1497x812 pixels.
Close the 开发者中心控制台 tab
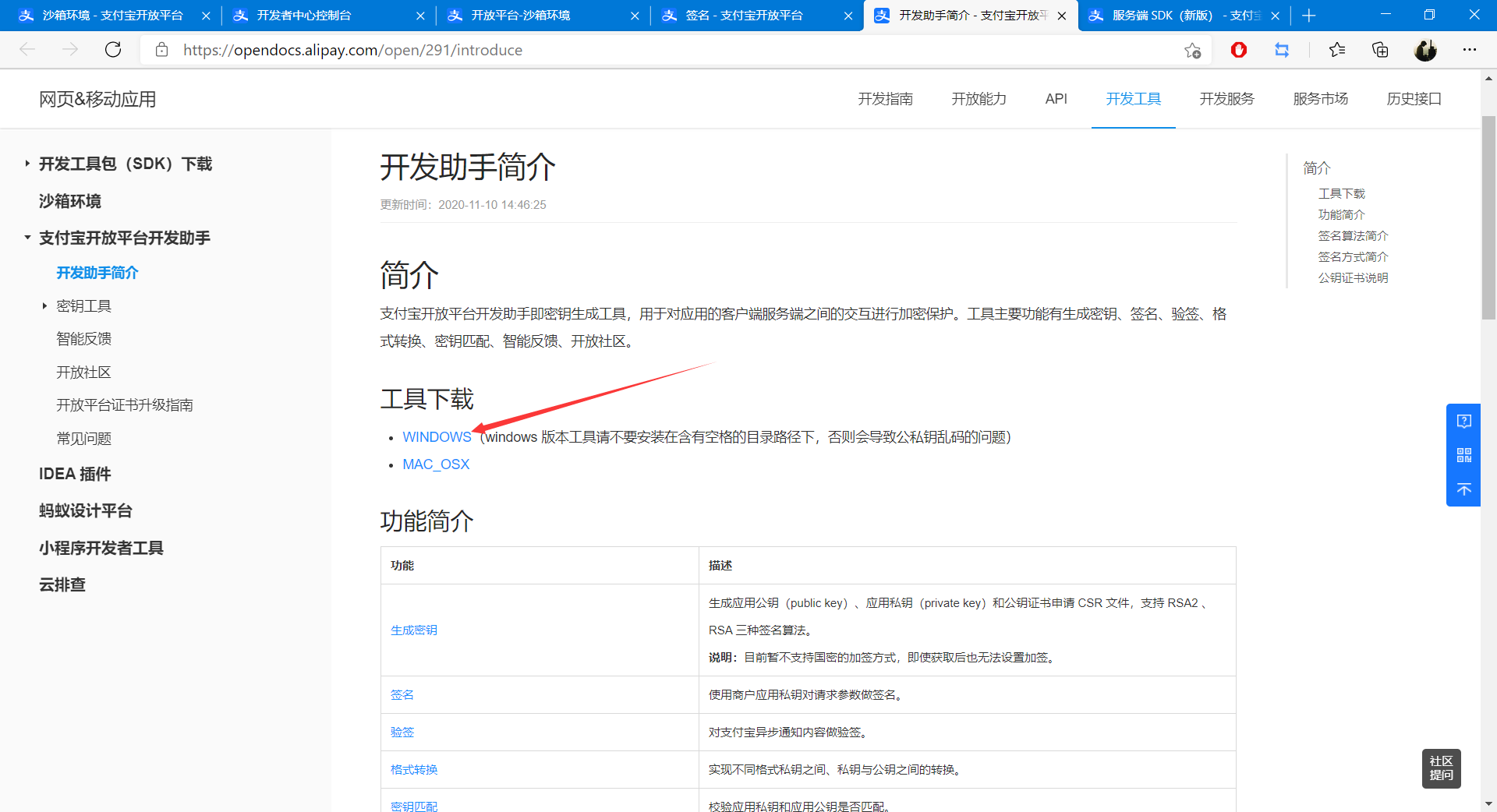click(420, 16)
